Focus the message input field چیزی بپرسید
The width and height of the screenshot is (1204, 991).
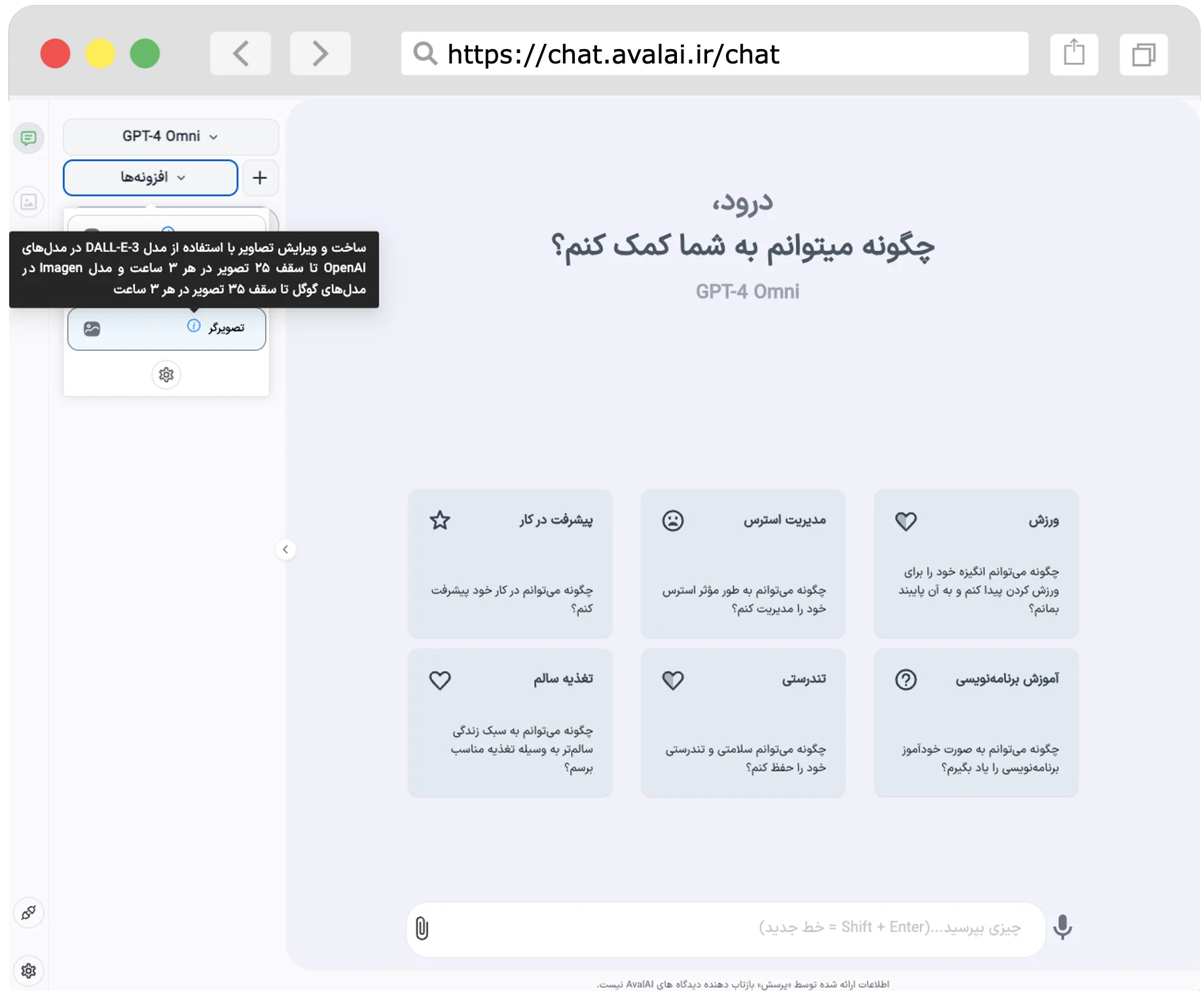coord(725,929)
